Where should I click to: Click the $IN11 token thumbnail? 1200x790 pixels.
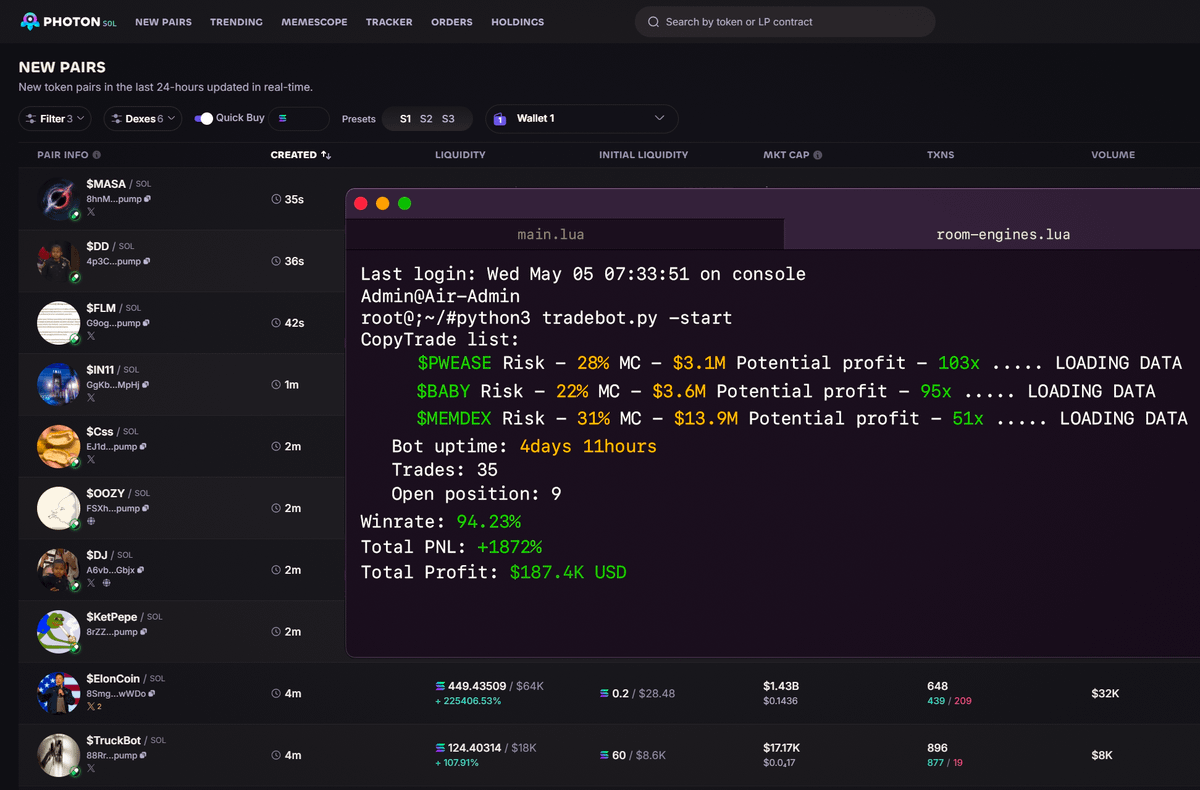58,385
